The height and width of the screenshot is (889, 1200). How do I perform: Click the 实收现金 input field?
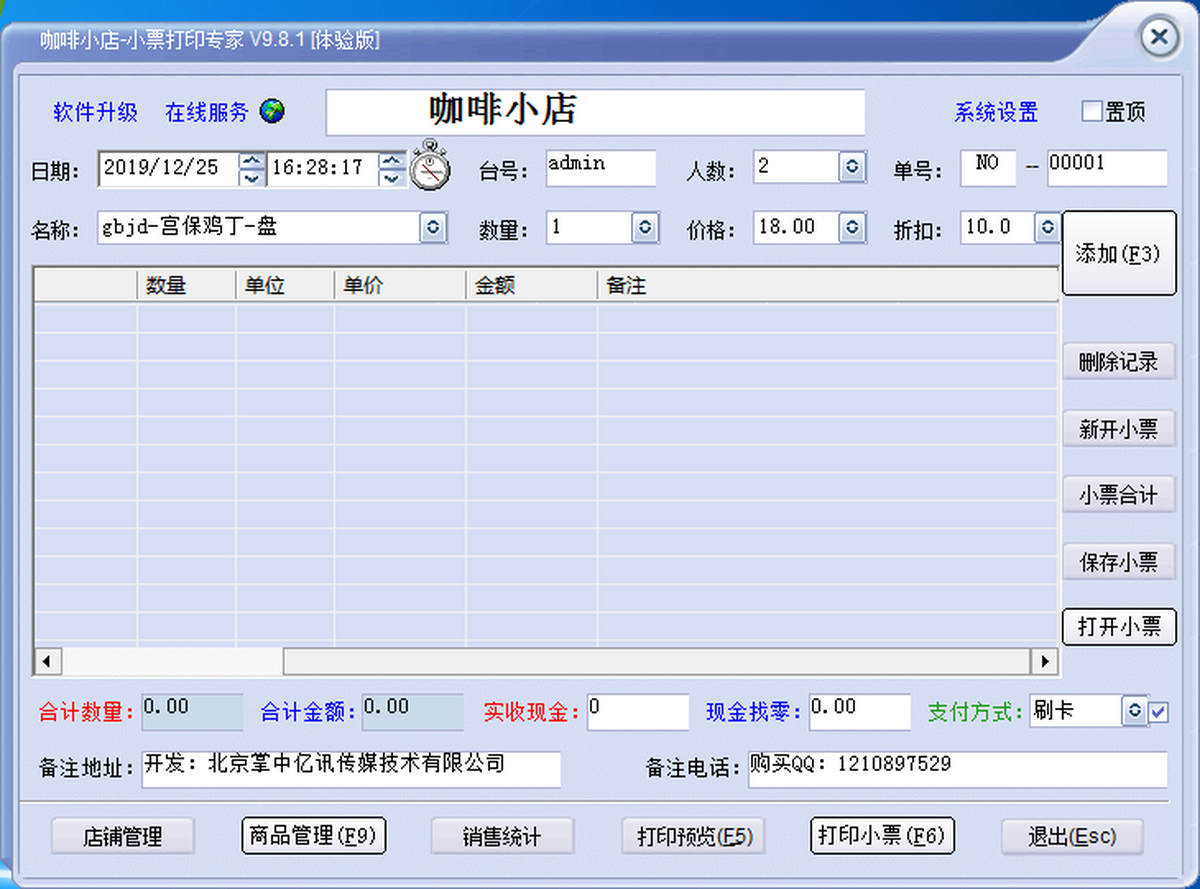tap(638, 712)
